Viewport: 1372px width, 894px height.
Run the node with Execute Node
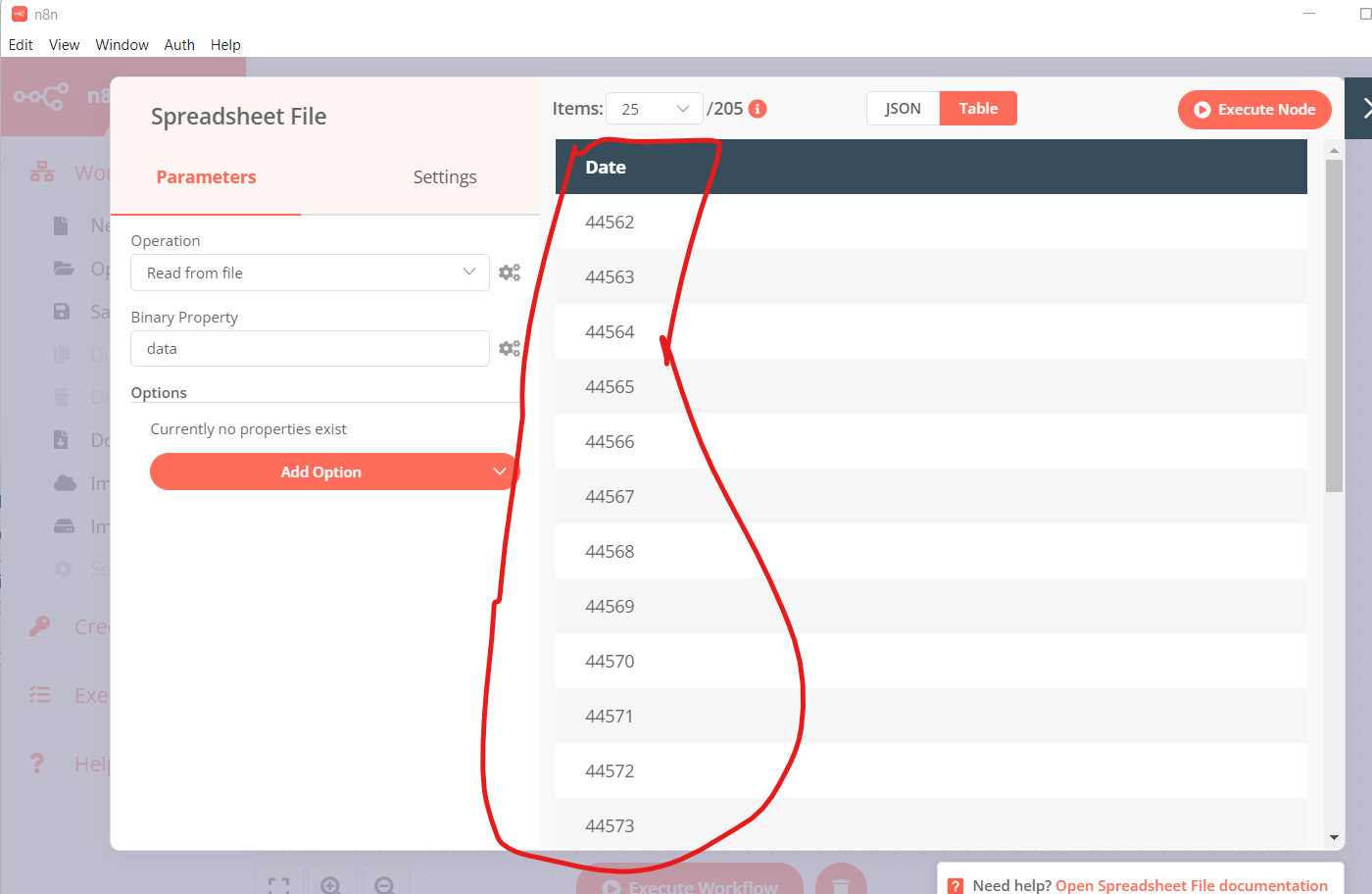pos(1254,110)
